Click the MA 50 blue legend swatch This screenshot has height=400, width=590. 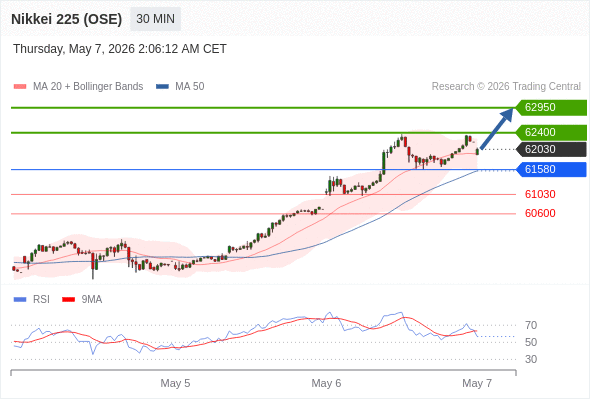[x=163, y=87]
